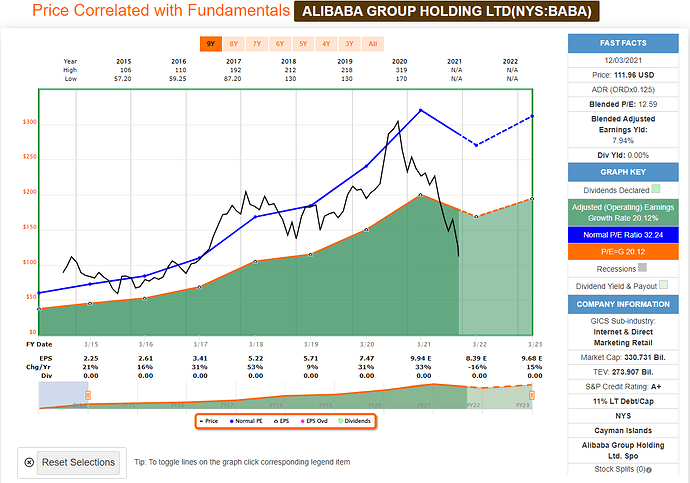The image size is (690, 483).
Task: Toggle the Dividends legend item
Action: tap(354, 421)
